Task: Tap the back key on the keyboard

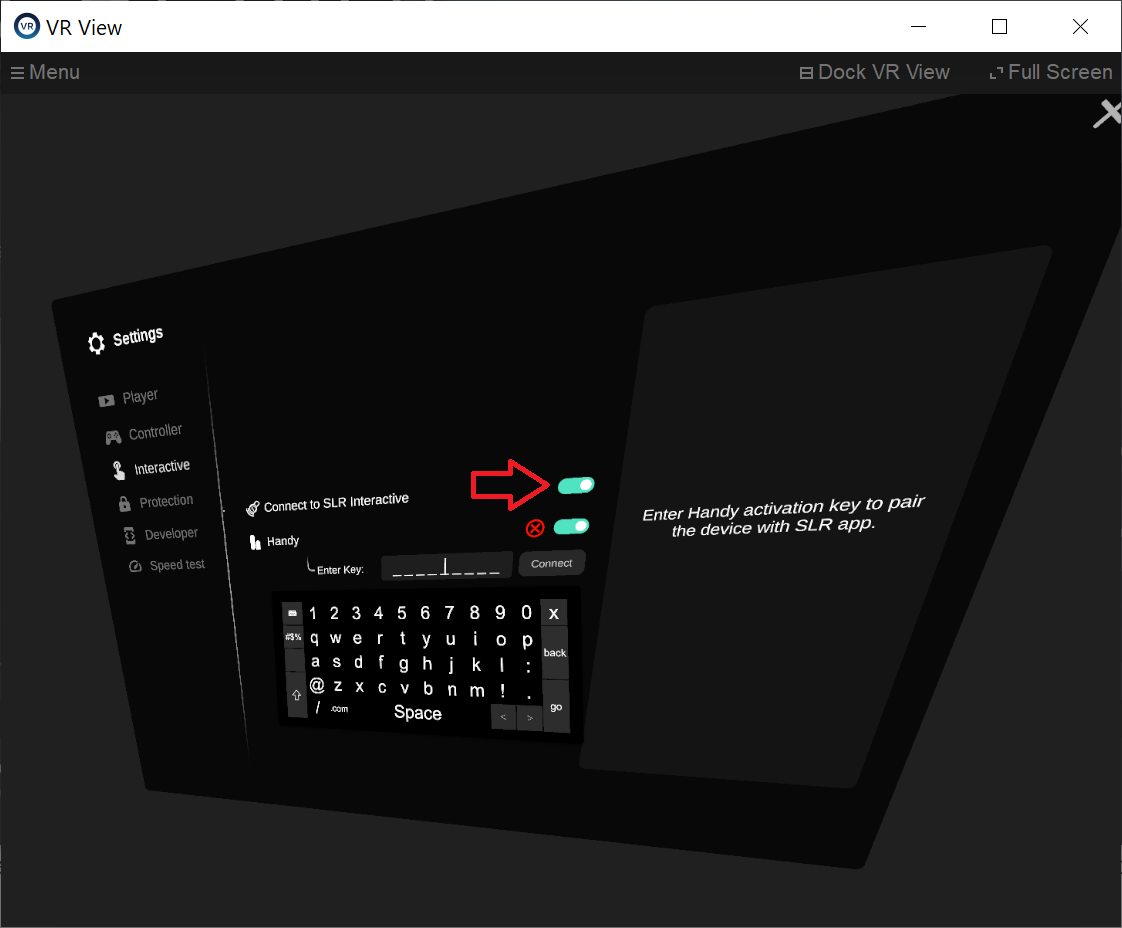Action: 555,653
